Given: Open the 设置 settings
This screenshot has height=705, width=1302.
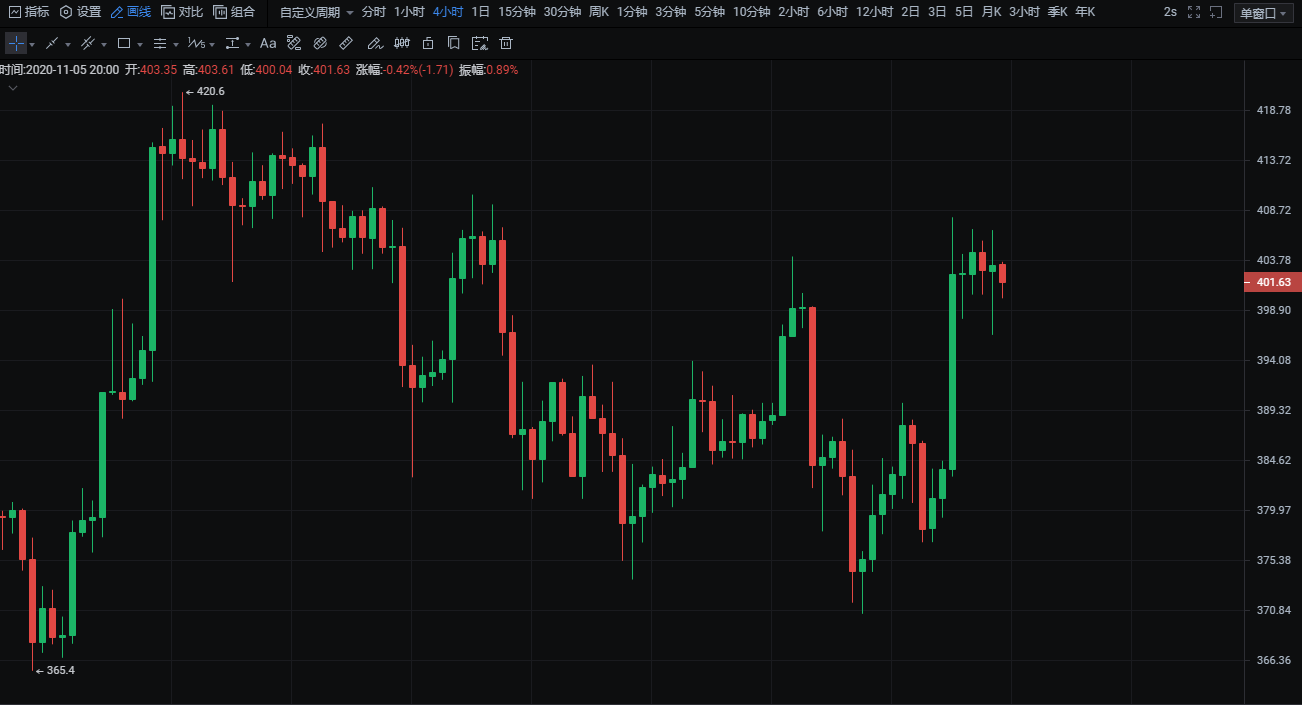Looking at the screenshot, I should [x=80, y=12].
